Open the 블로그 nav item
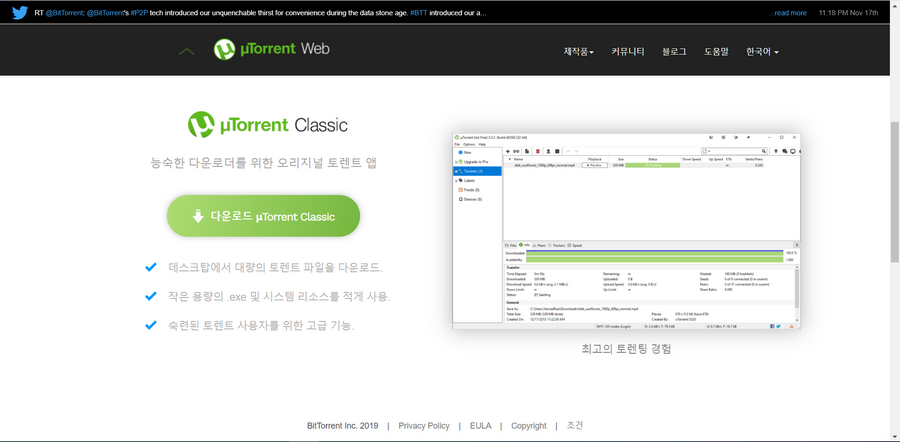The height and width of the screenshot is (442, 900). click(x=674, y=52)
